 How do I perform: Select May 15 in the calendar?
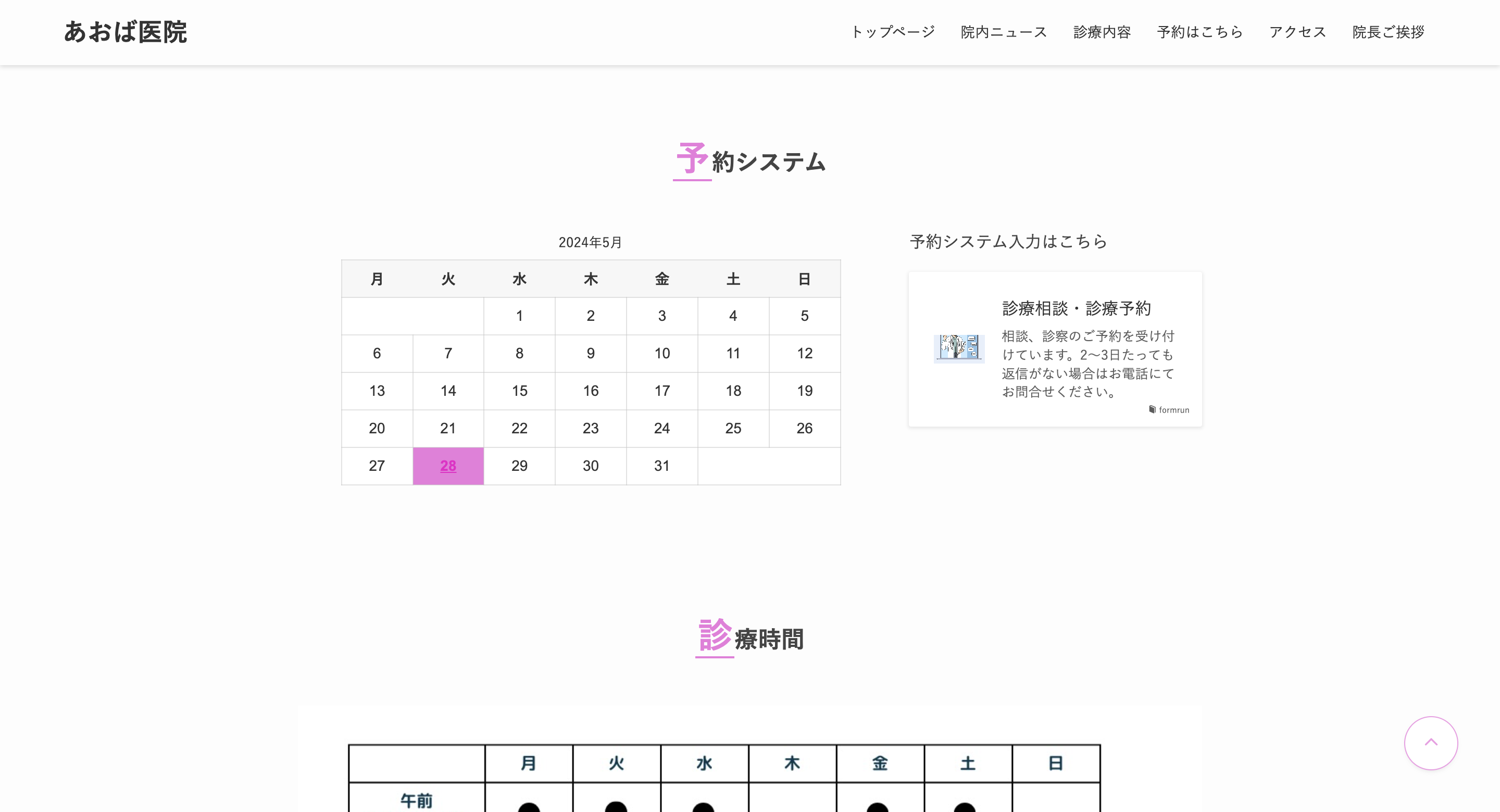click(x=519, y=391)
